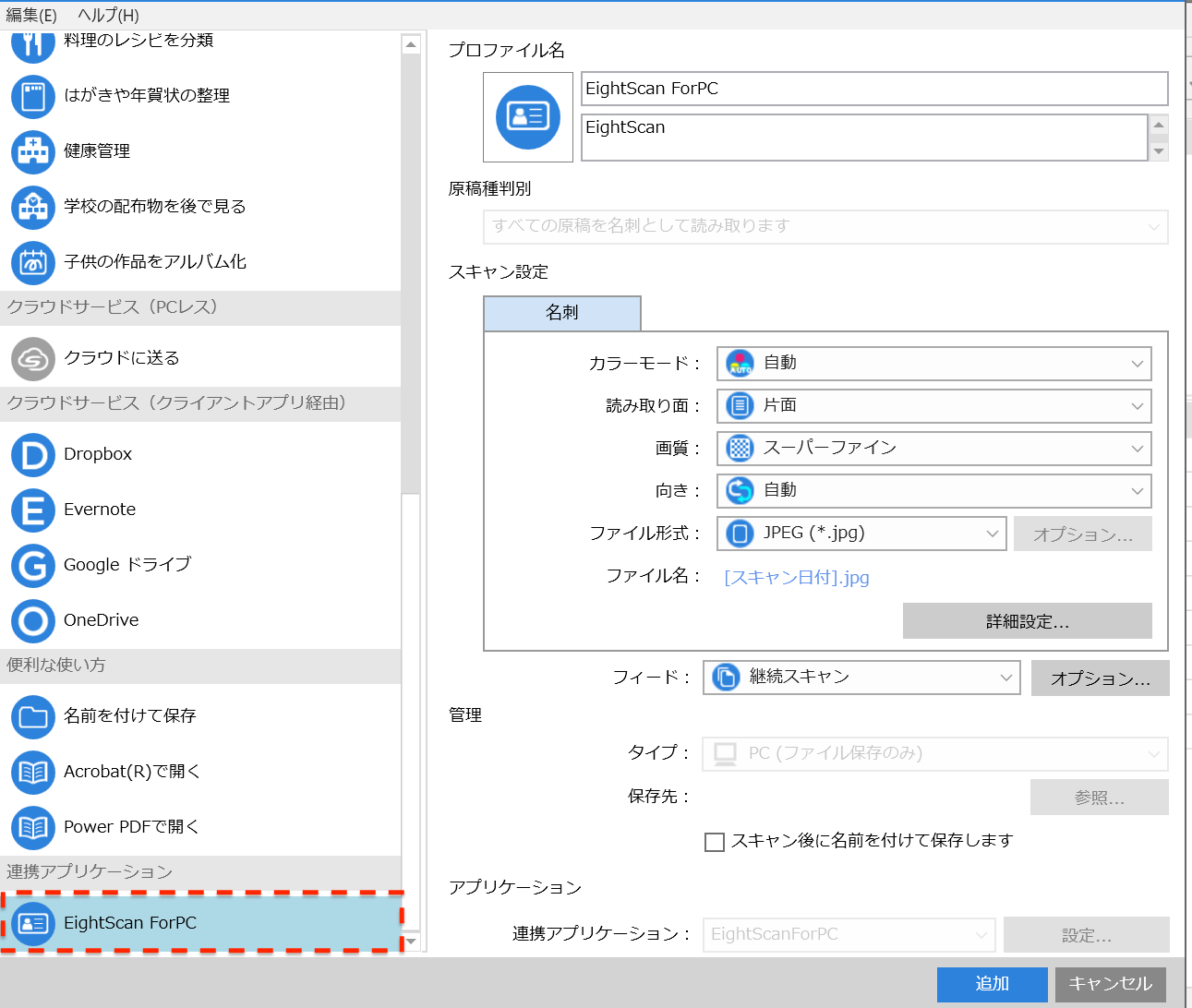Click the continuous scan feed icon
This screenshot has height=1008, width=1192.
click(726, 678)
